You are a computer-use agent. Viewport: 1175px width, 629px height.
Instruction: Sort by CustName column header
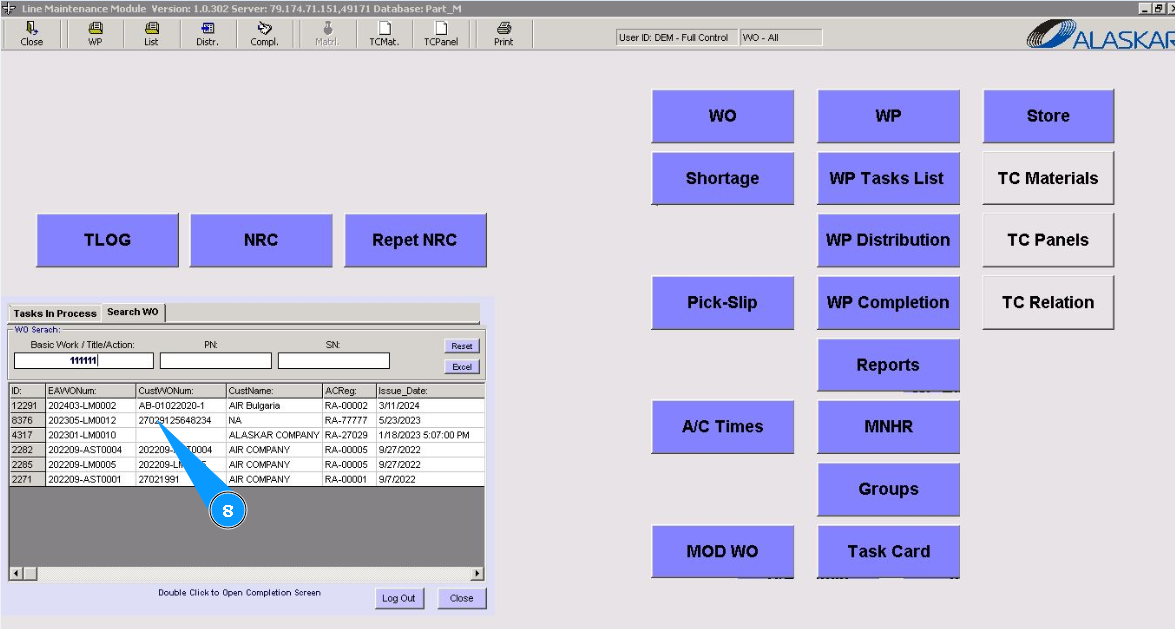point(274,391)
